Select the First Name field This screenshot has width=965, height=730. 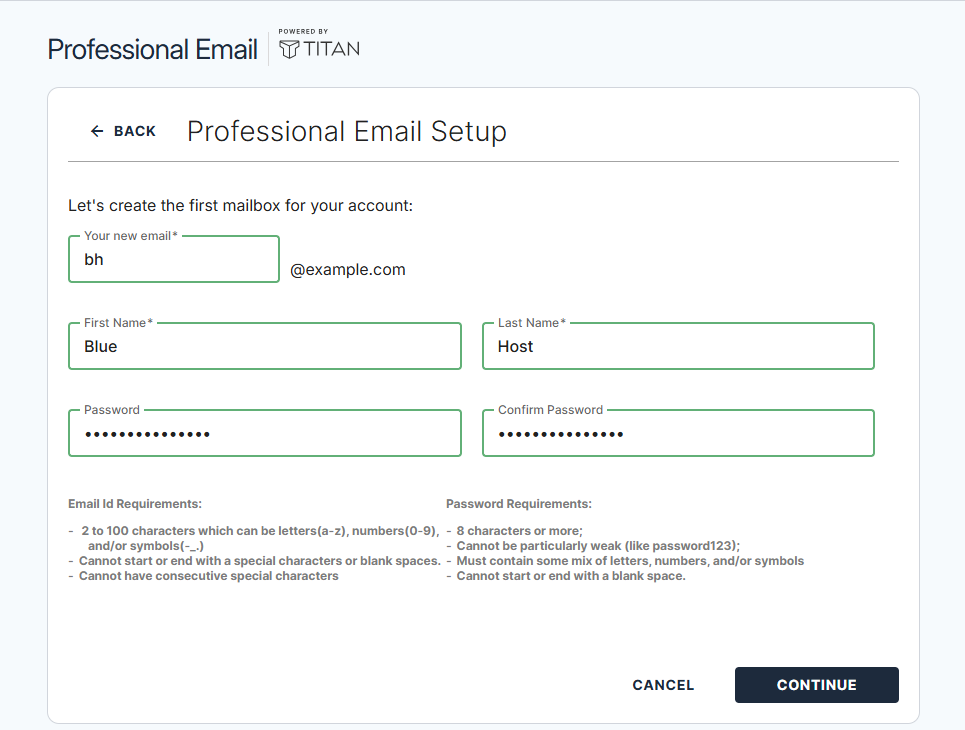tap(264, 346)
